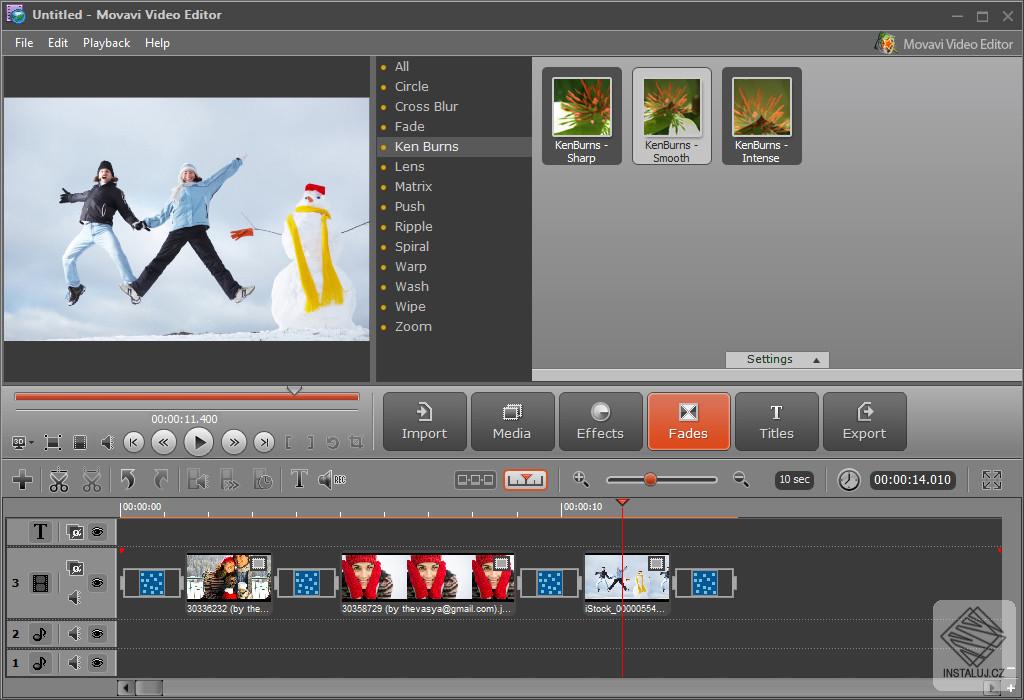Jump to the previous clip start
Viewport: 1024px width, 700px height.
click(x=133, y=443)
